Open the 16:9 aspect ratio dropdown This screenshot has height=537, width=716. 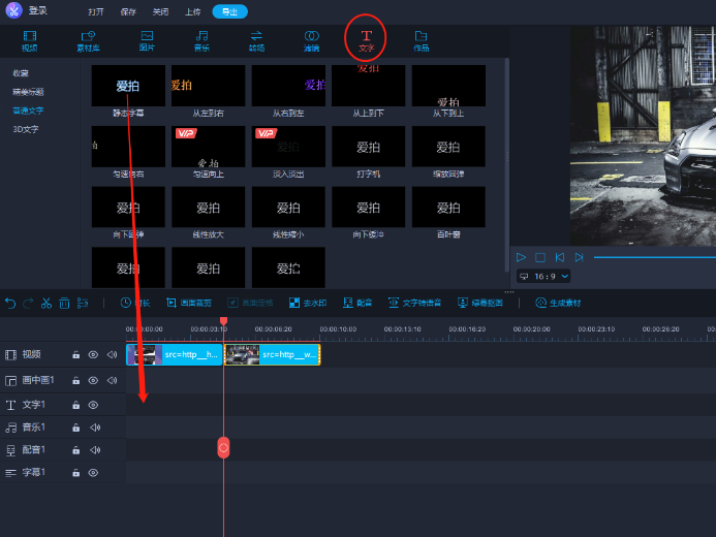(544, 276)
